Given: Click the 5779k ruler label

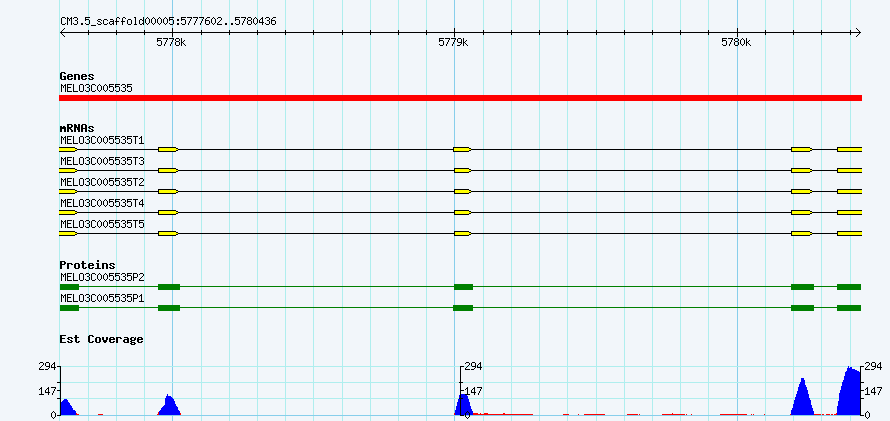Looking at the screenshot, I should [x=454, y=42].
